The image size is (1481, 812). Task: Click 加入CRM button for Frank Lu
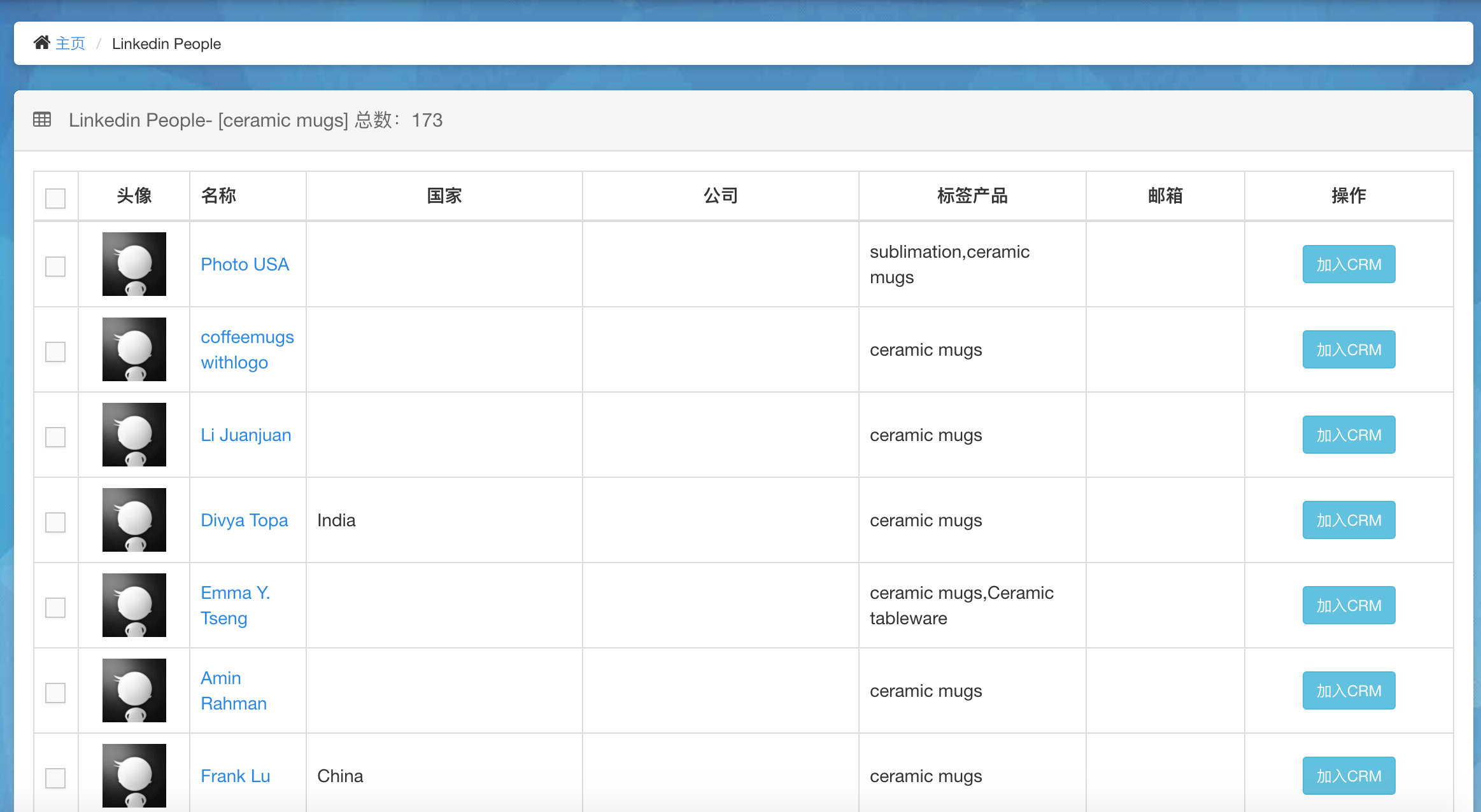(1348, 776)
